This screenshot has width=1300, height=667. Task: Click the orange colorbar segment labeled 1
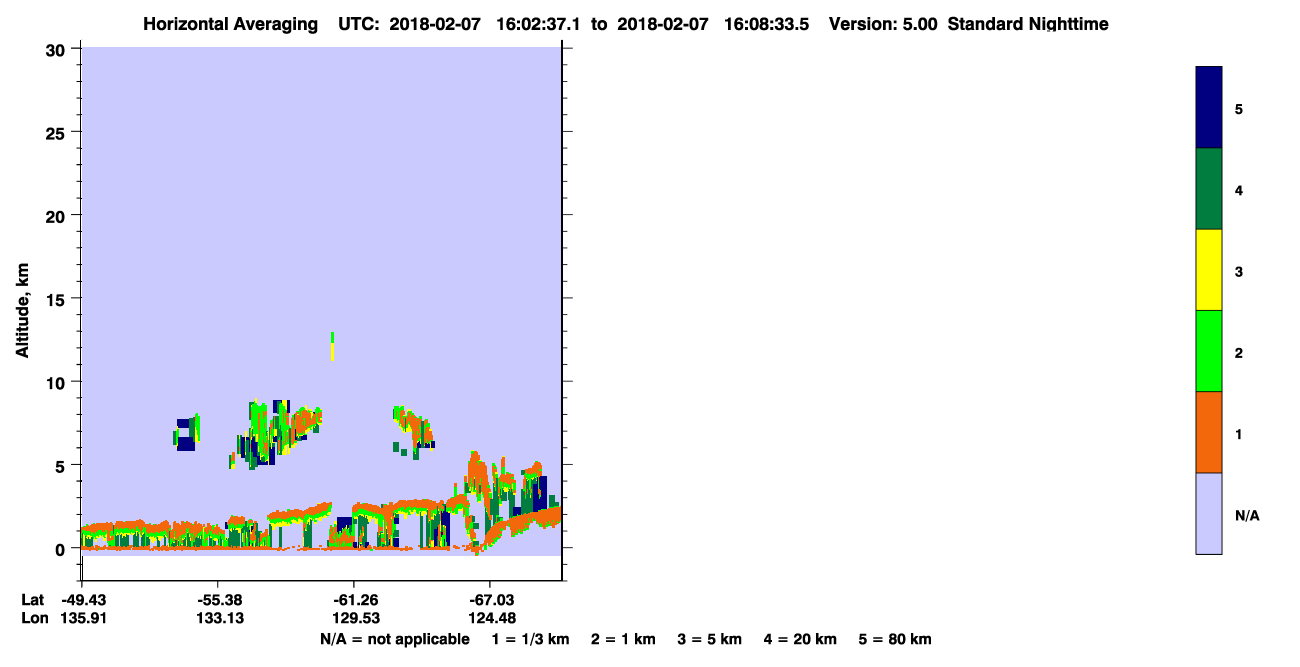1209,432
